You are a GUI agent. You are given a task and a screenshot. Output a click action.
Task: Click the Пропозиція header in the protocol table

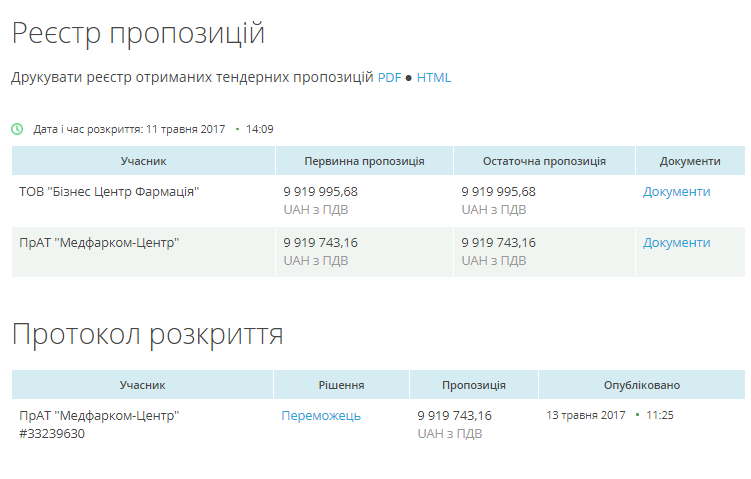pos(473,385)
